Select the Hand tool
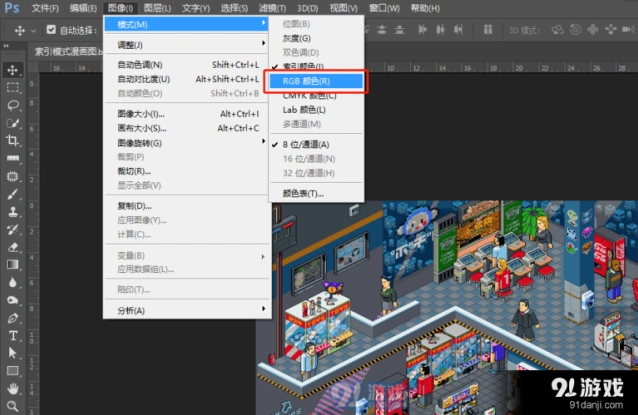 pyautogui.click(x=13, y=389)
